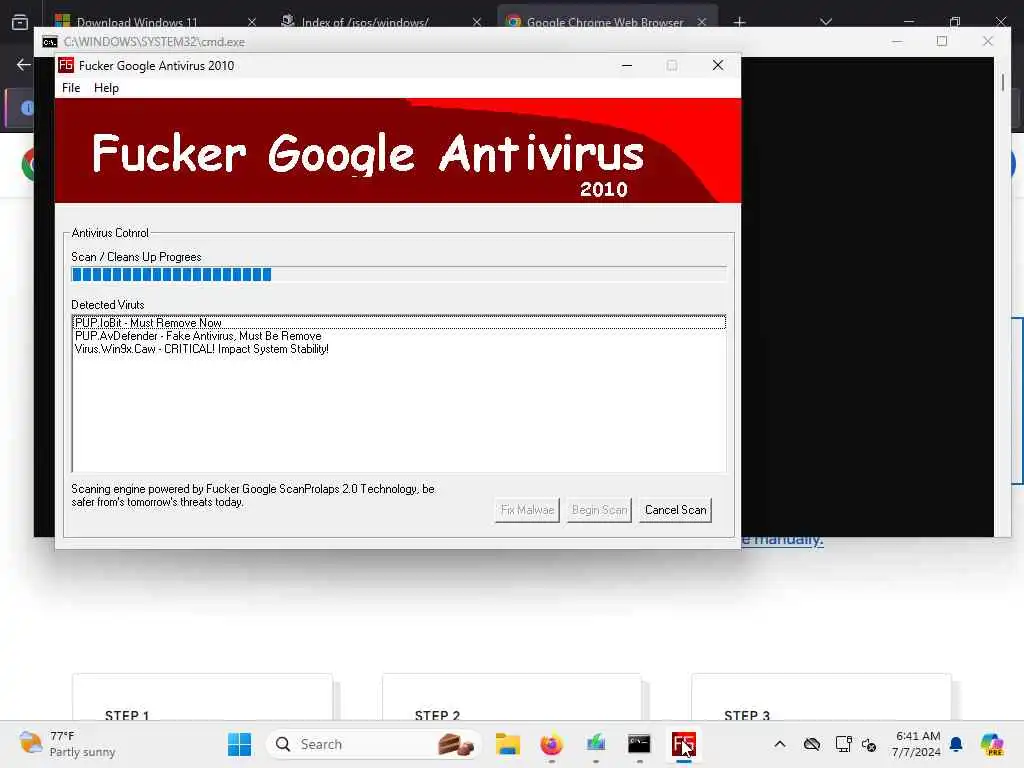This screenshot has width=1024, height=768.
Task: Maximize the cmd.exe window
Action: (x=942, y=41)
